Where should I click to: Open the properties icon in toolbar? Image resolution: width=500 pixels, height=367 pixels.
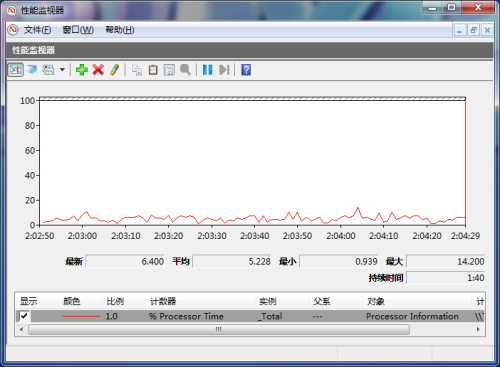click(169, 70)
